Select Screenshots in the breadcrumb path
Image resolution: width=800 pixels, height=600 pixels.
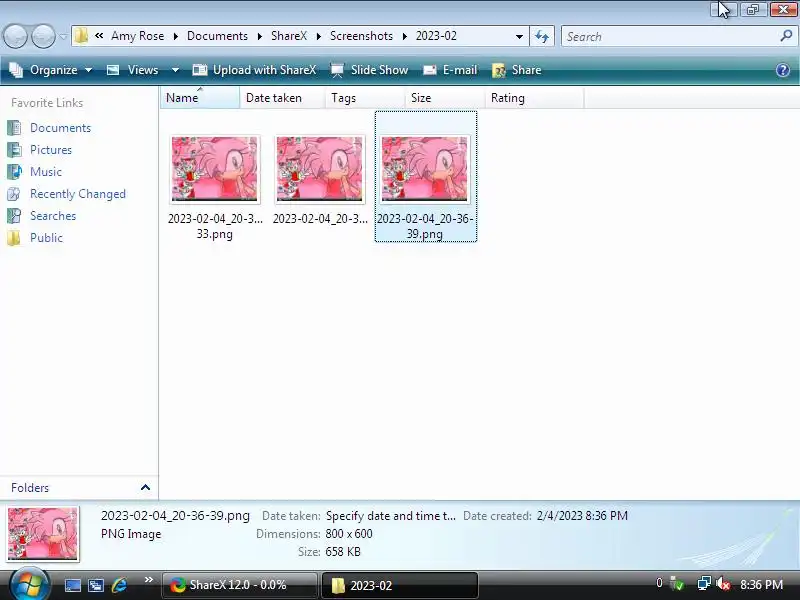pos(361,36)
